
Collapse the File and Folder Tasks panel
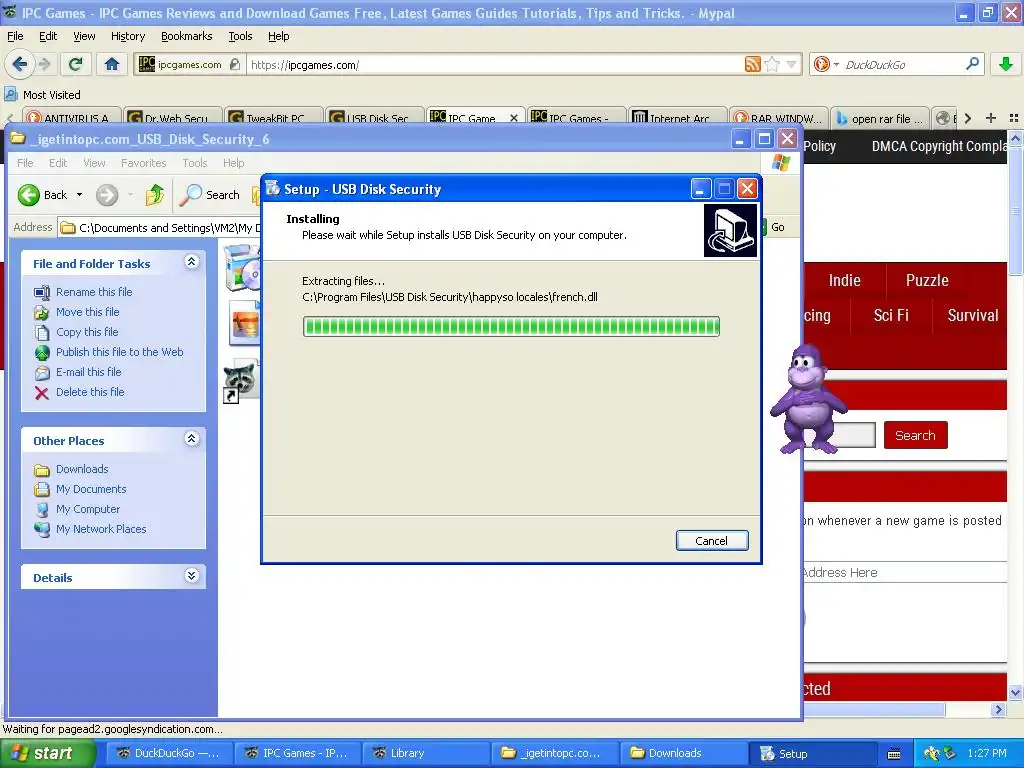click(x=191, y=262)
